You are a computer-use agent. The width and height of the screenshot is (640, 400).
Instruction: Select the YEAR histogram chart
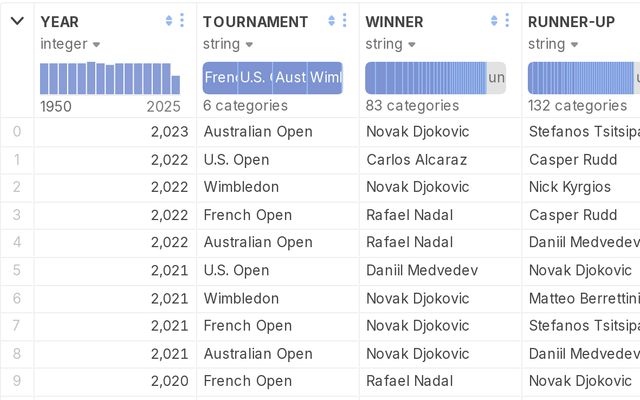pyautogui.click(x=110, y=78)
